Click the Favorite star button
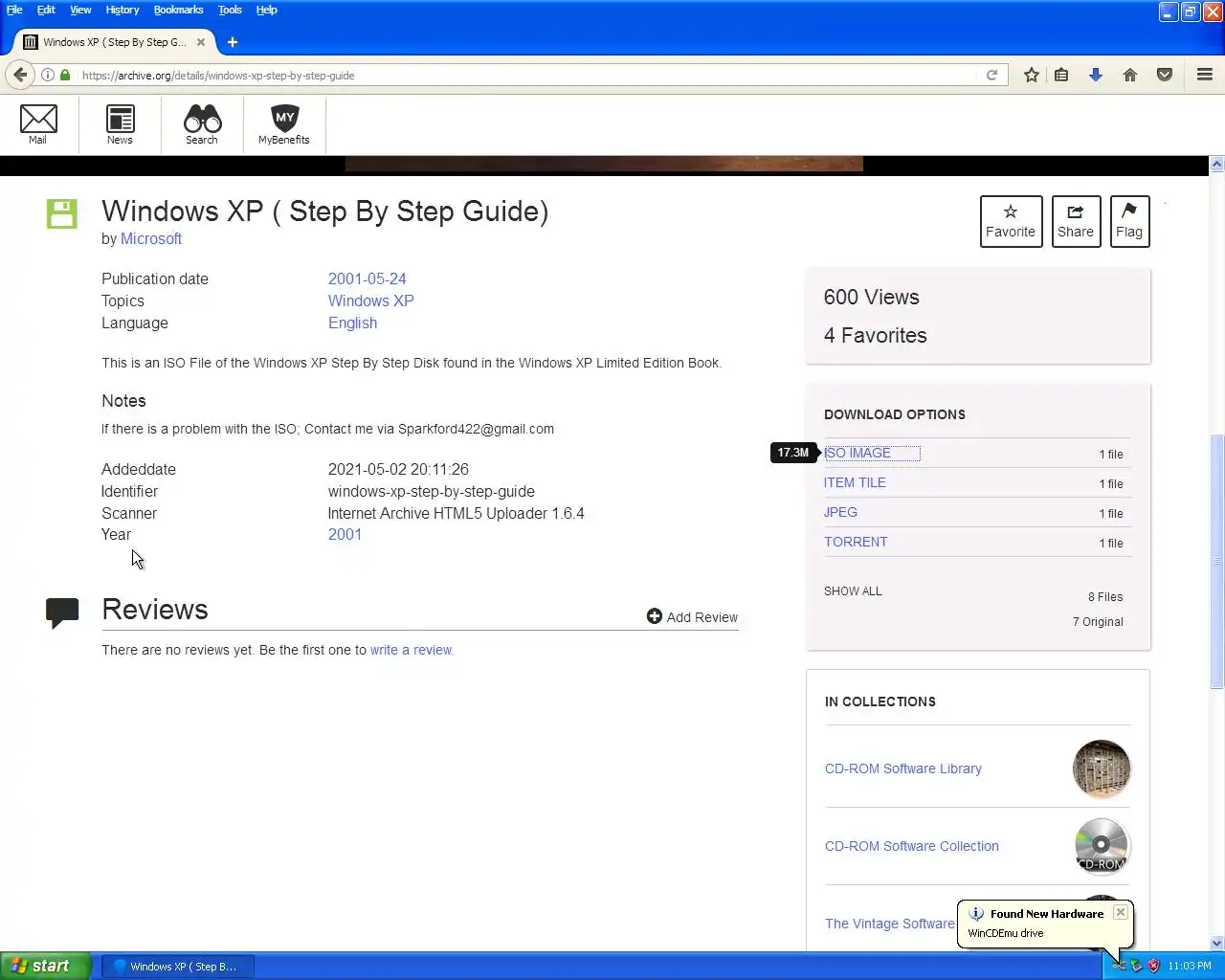The image size is (1225, 980). click(1011, 221)
